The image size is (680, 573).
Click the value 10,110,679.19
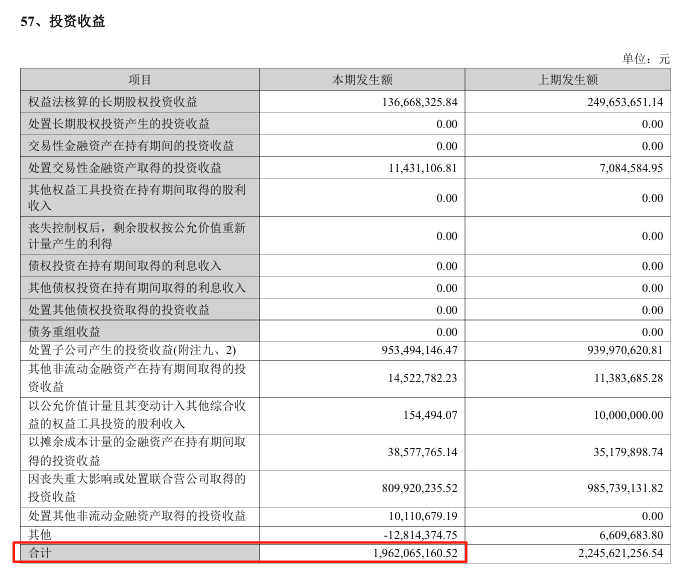tap(423, 516)
